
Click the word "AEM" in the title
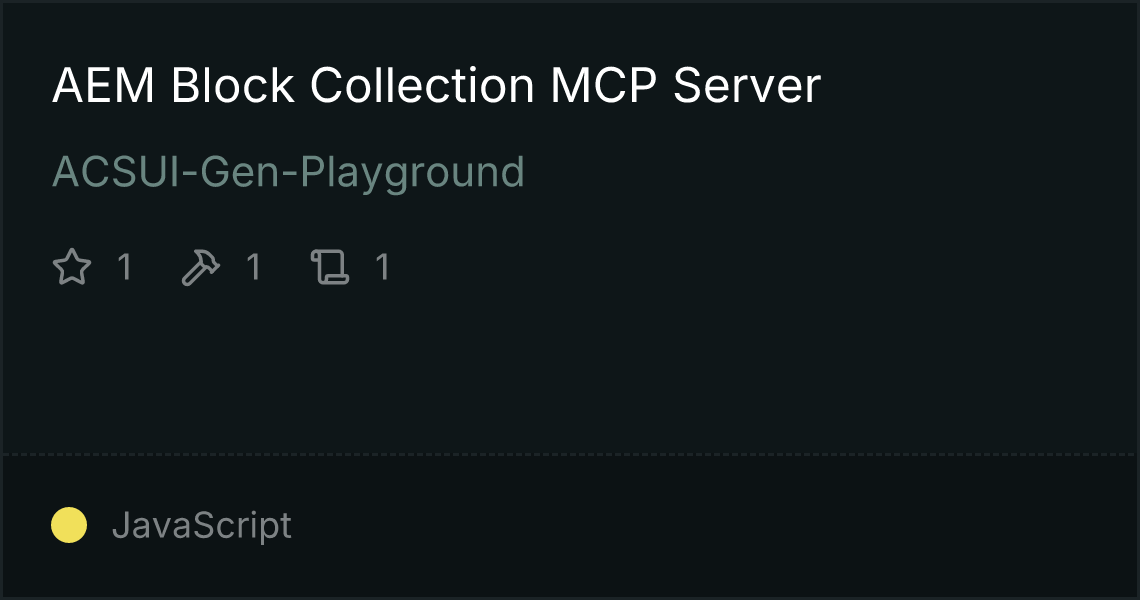click(x=103, y=85)
